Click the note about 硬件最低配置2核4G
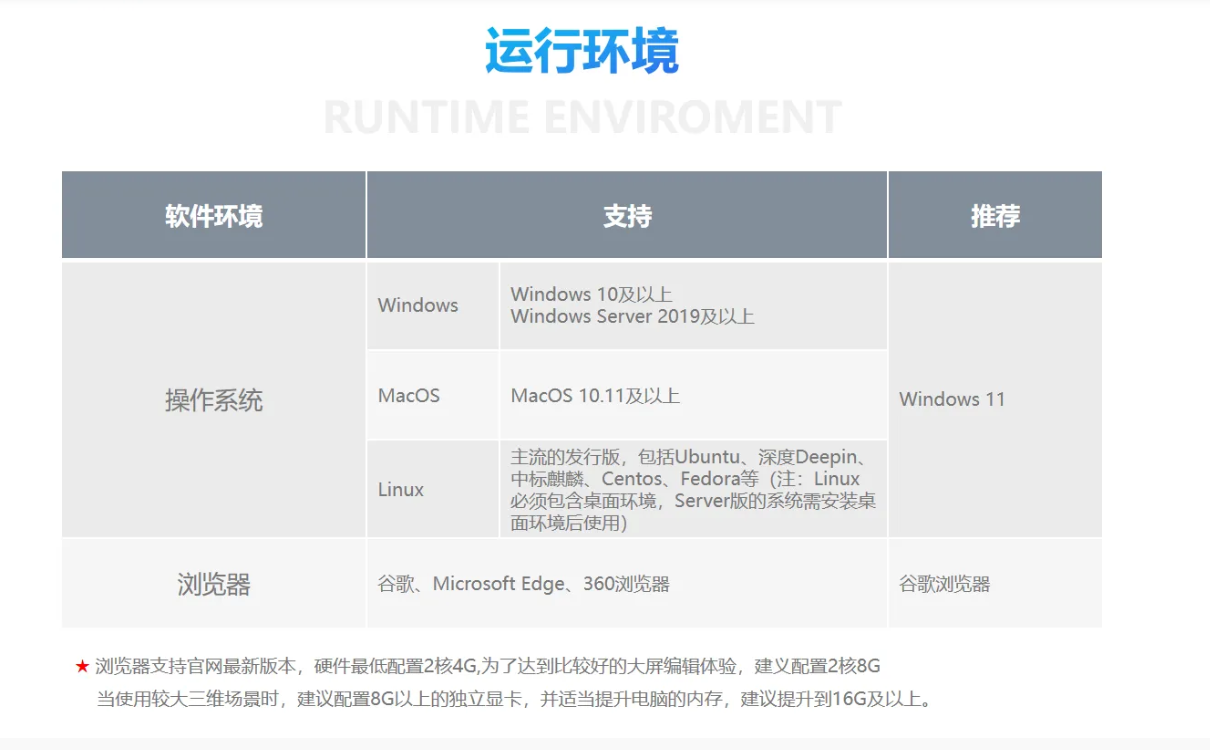This screenshot has width=1210, height=750. 488,666
